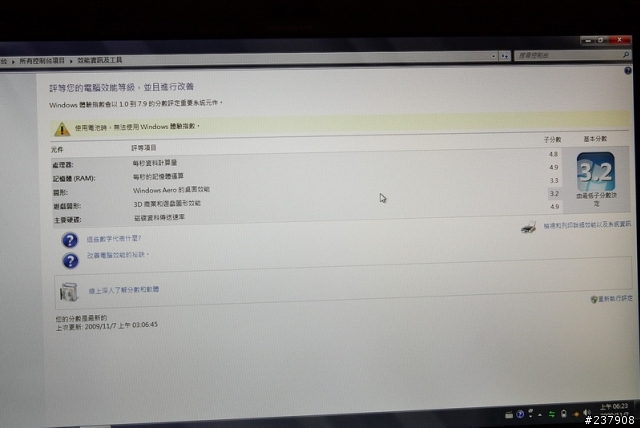Go to 所有控制台項目 breadcrumb
This screenshot has height=428, width=640.
point(42,61)
